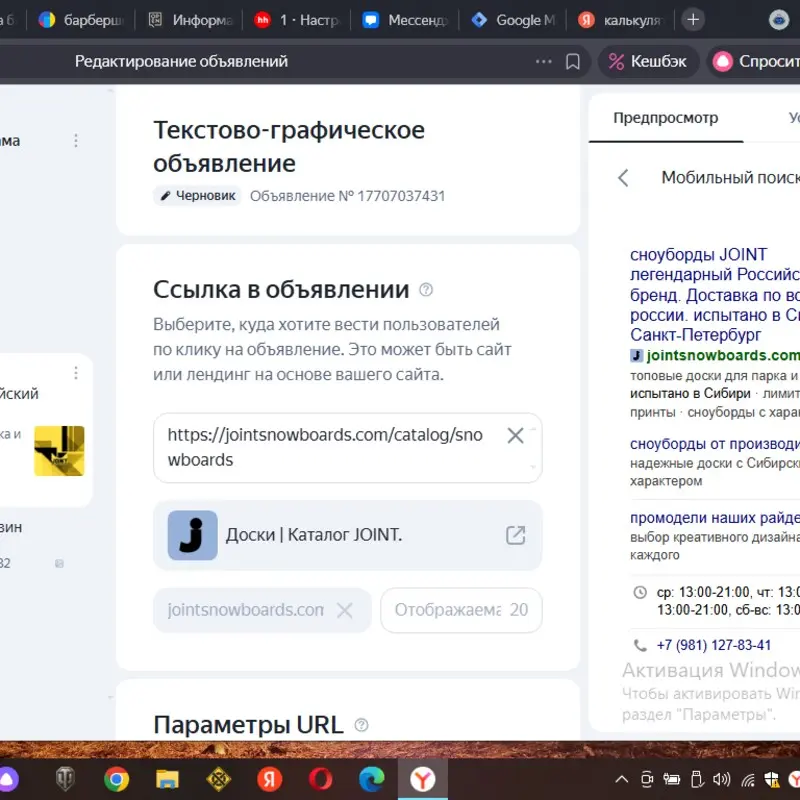This screenshot has width=800, height=800.
Task: Clear the jointsnowboards URL with the X
Action: (515, 435)
